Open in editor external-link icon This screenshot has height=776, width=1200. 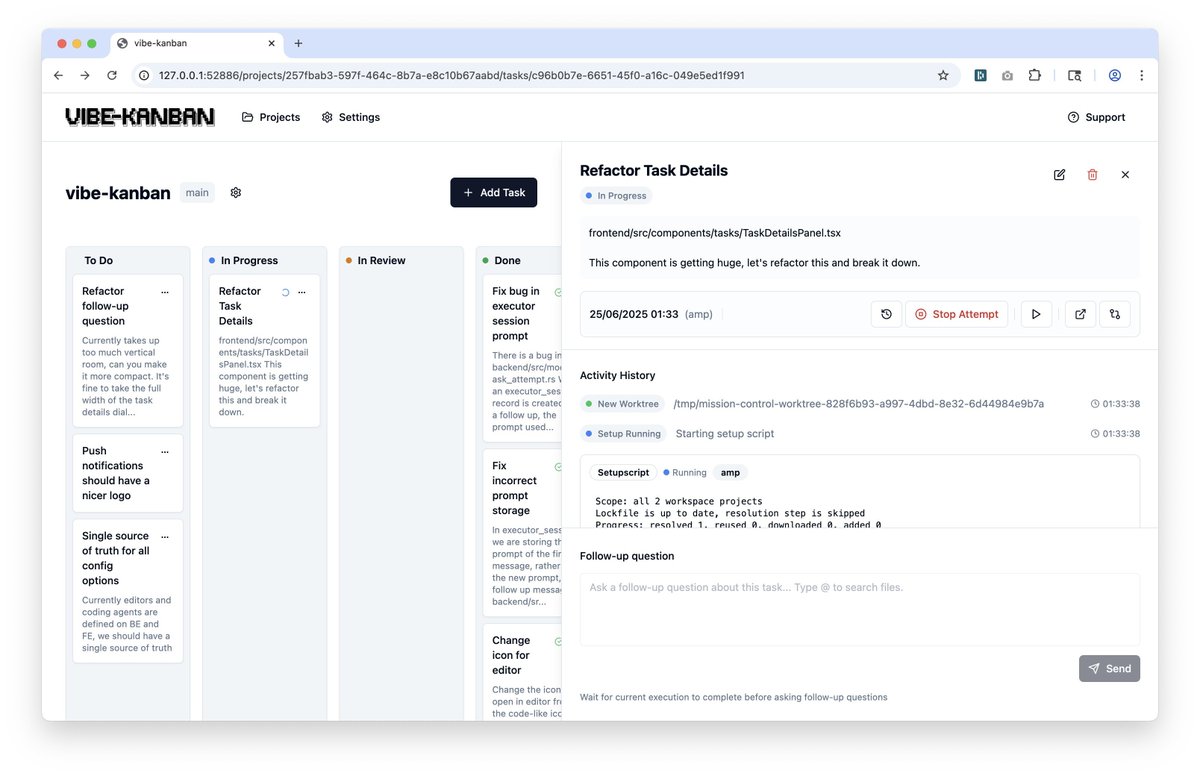pyautogui.click(x=1080, y=314)
